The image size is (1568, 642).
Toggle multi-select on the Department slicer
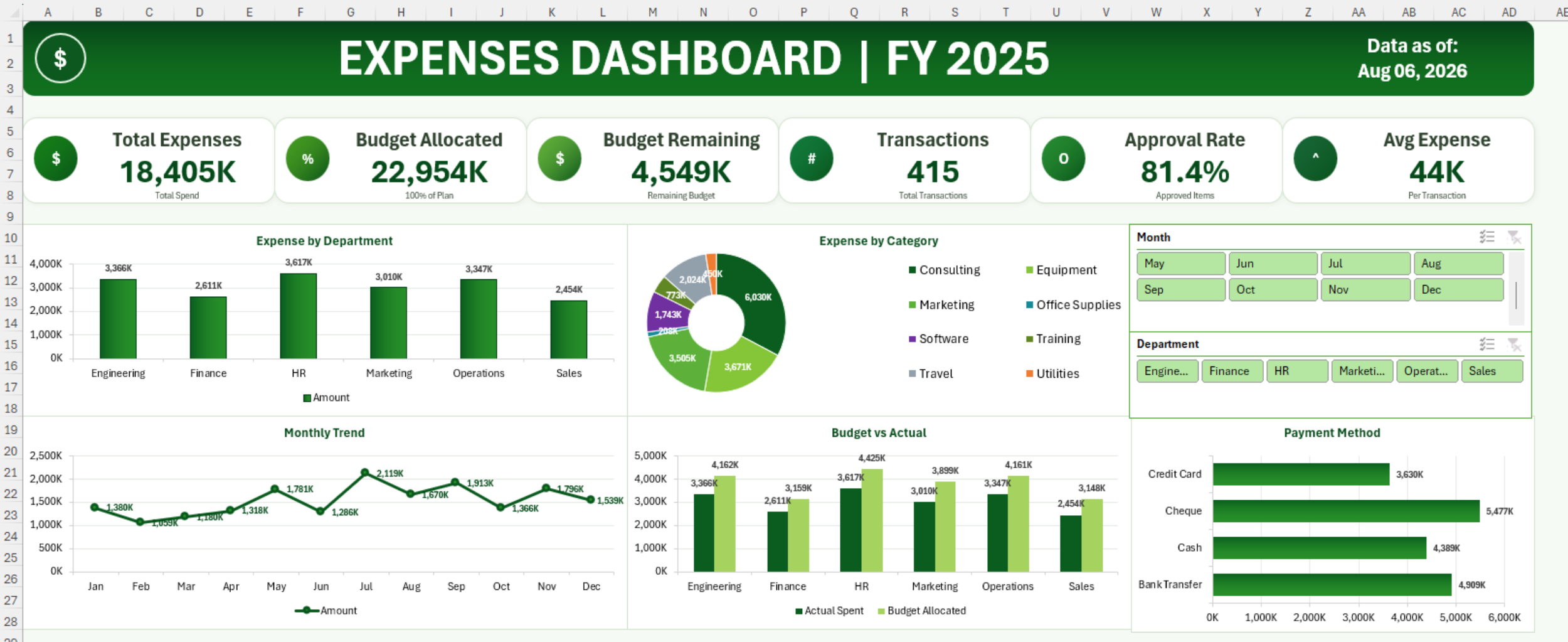tap(1487, 344)
